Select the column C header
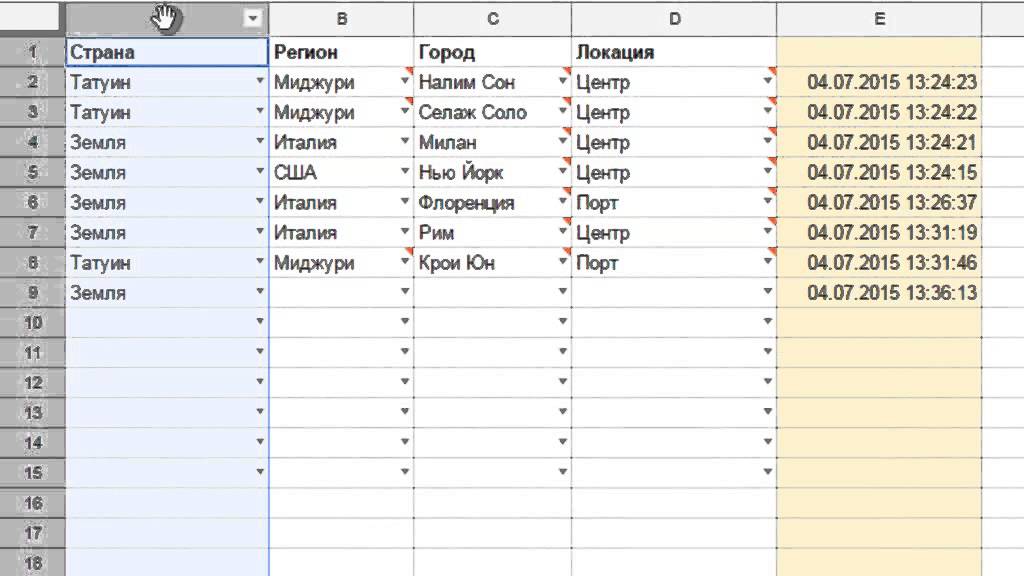The width and height of the screenshot is (1024, 576). pos(493,19)
